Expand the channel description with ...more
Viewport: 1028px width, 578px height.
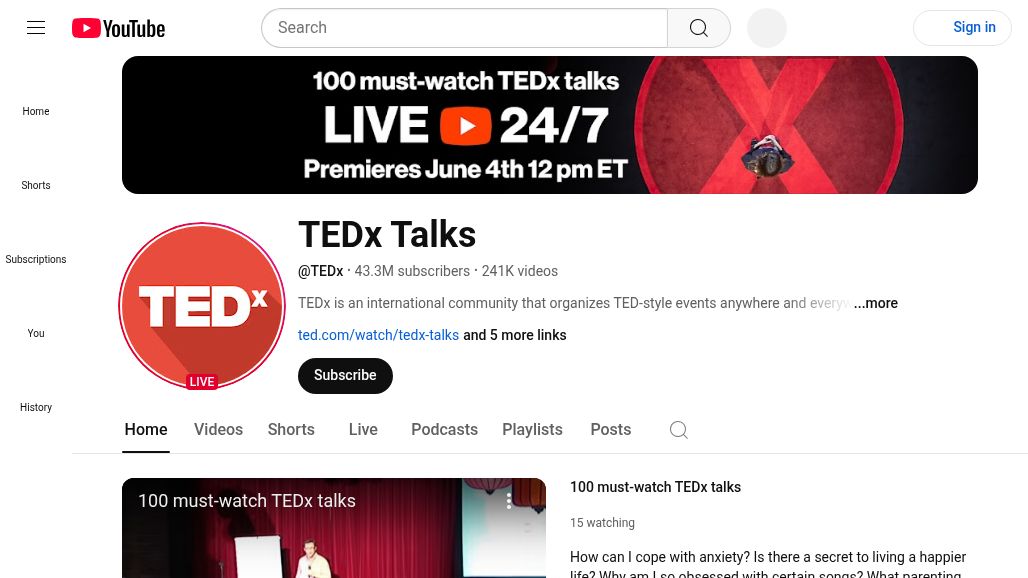pyautogui.click(x=876, y=303)
